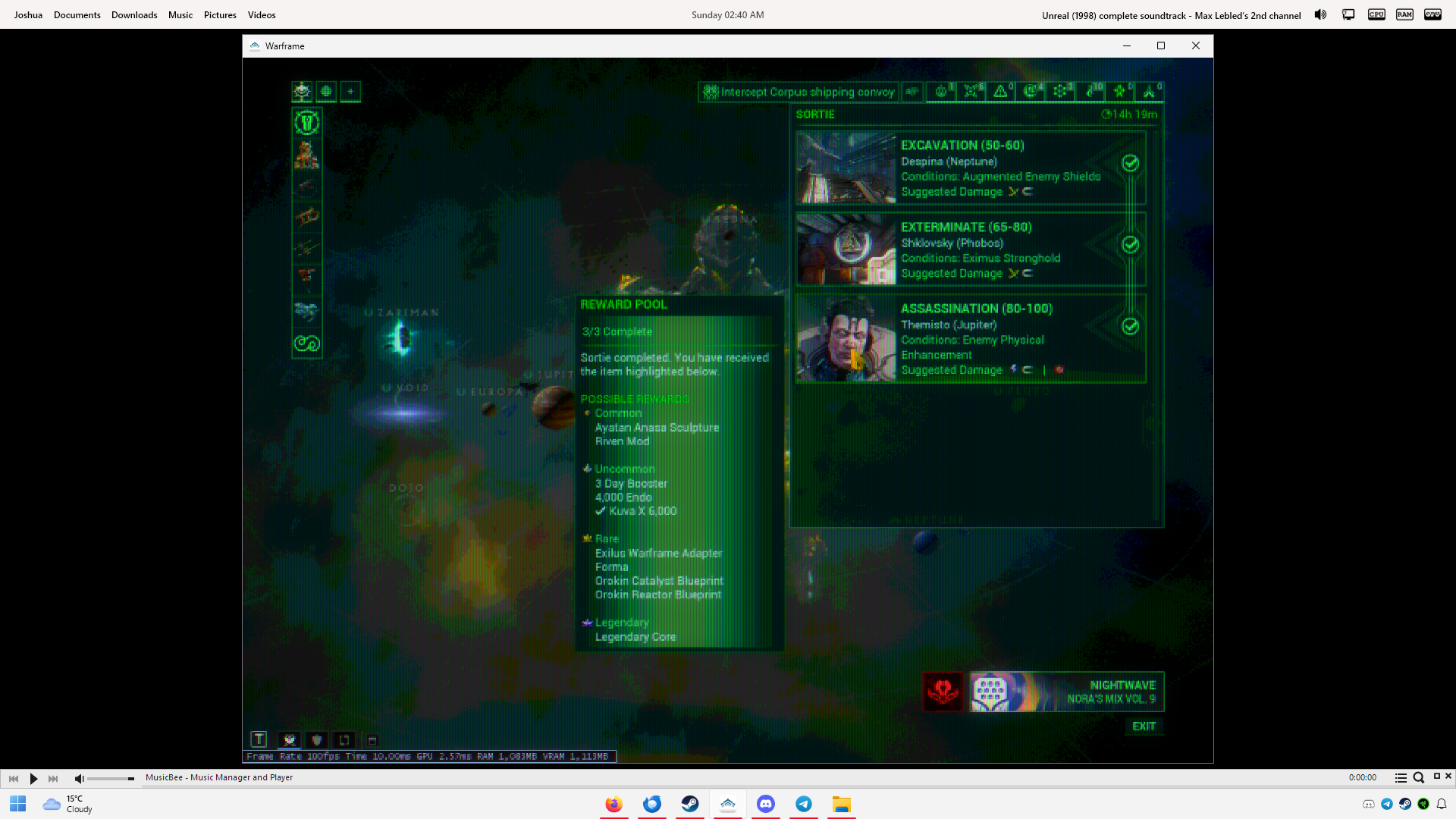Select the shield-shaped chat tab icon
This screenshot has height=819, width=1456.
point(317,740)
